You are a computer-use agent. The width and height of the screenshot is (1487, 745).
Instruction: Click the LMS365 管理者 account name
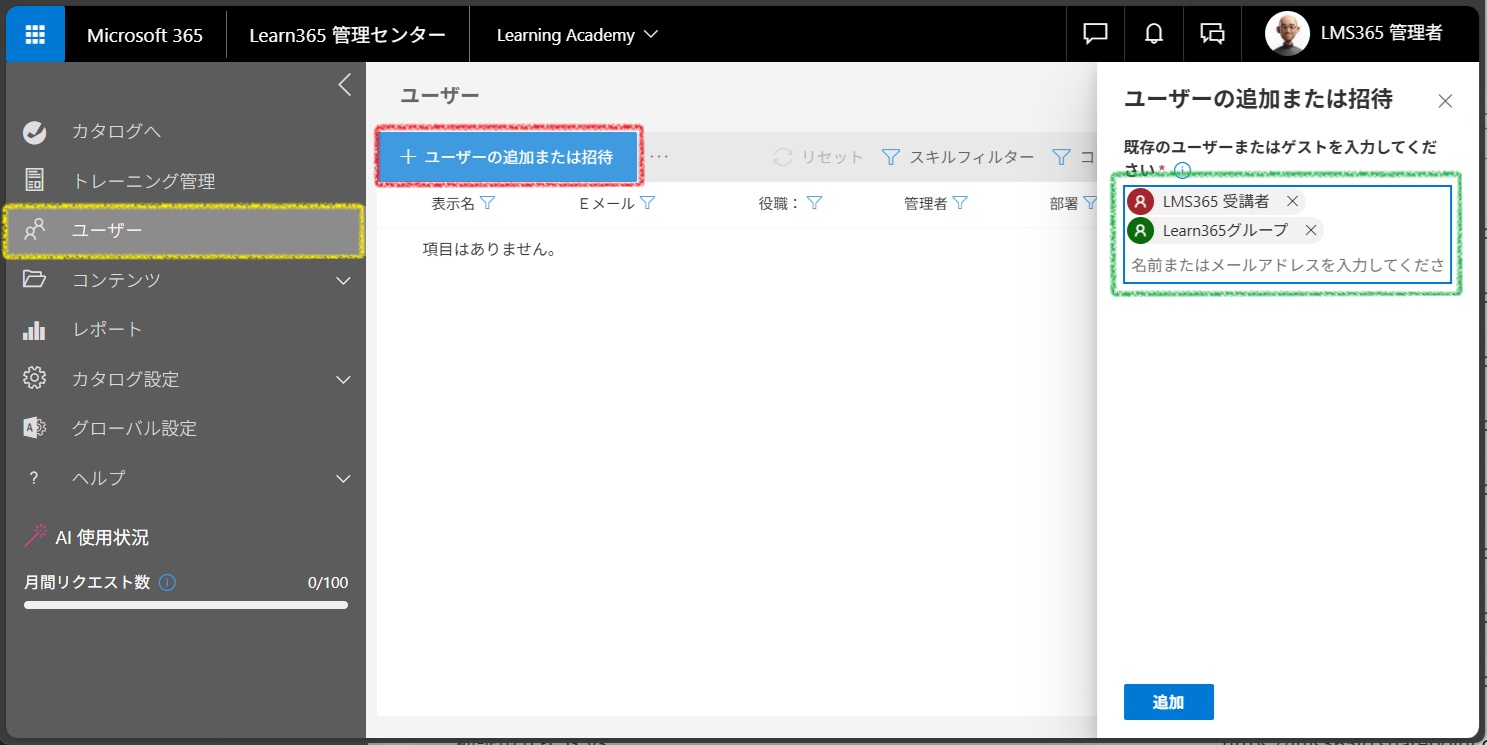tap(1381, 34)
